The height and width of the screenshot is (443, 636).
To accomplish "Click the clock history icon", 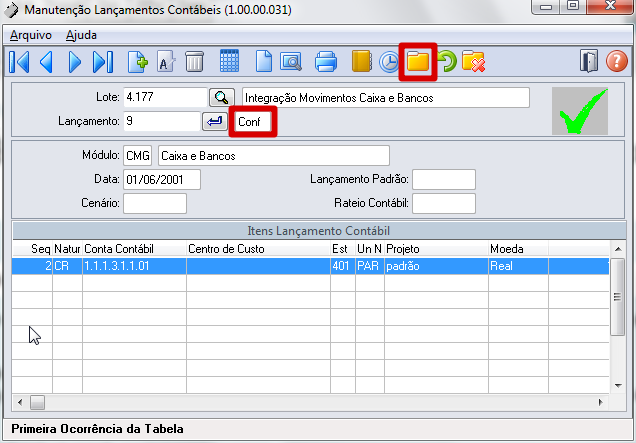I will click(x=389, y=63).
